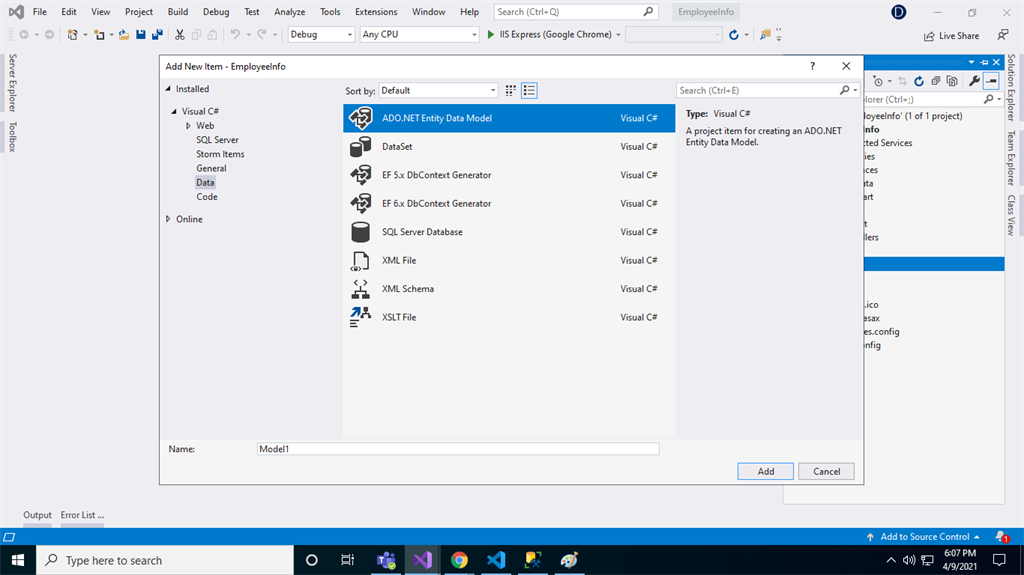Click the Live Share icon
This screenshot has width=1024, height=575.
930,35
